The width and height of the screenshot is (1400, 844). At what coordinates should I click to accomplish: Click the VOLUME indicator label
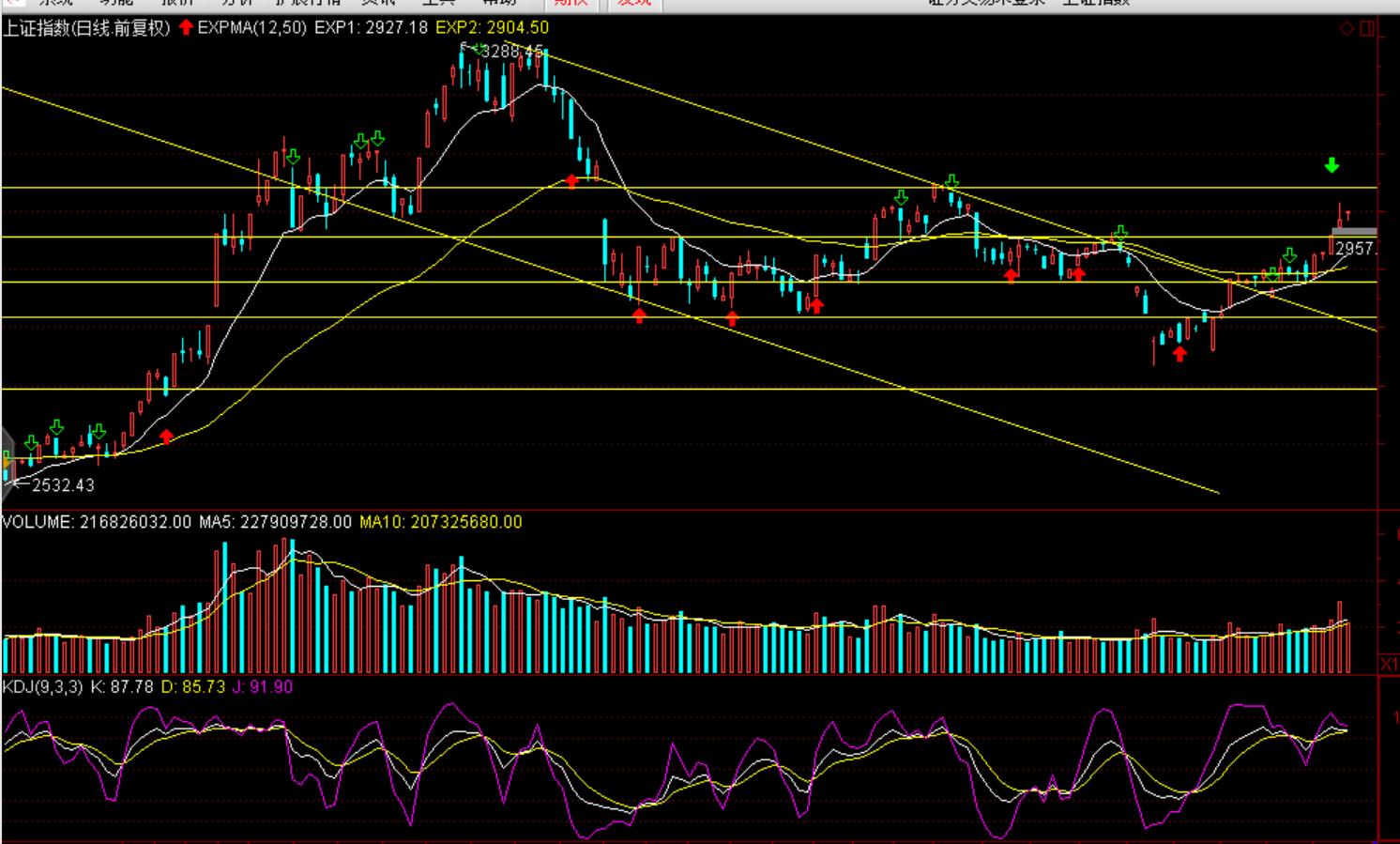(x=38, y=522)
